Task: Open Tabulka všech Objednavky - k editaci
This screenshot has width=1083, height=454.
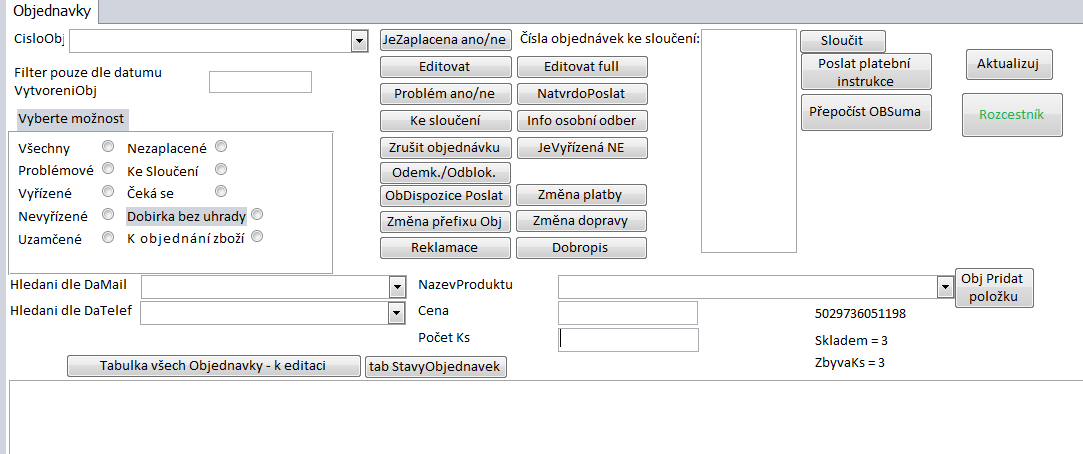Action: click(212, 366)
